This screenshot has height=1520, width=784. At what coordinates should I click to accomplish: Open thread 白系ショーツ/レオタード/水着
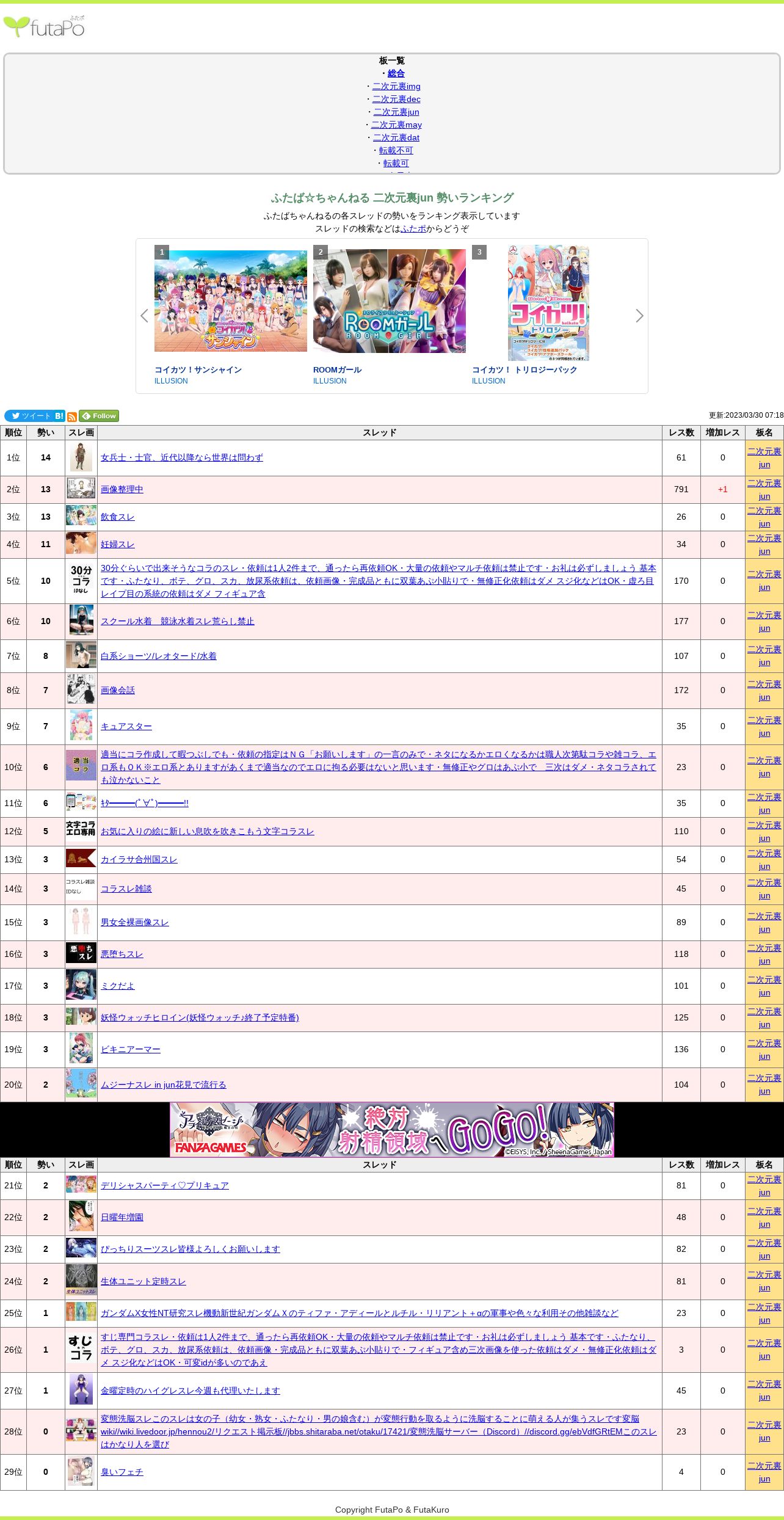click(x=159, y=656)
